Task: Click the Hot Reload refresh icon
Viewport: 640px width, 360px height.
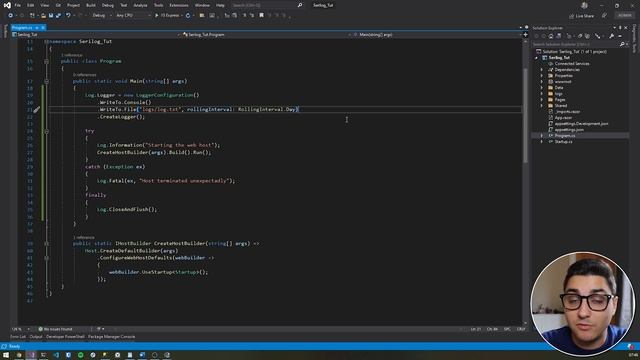Action: pyautogui.click(x=188, y=16)
